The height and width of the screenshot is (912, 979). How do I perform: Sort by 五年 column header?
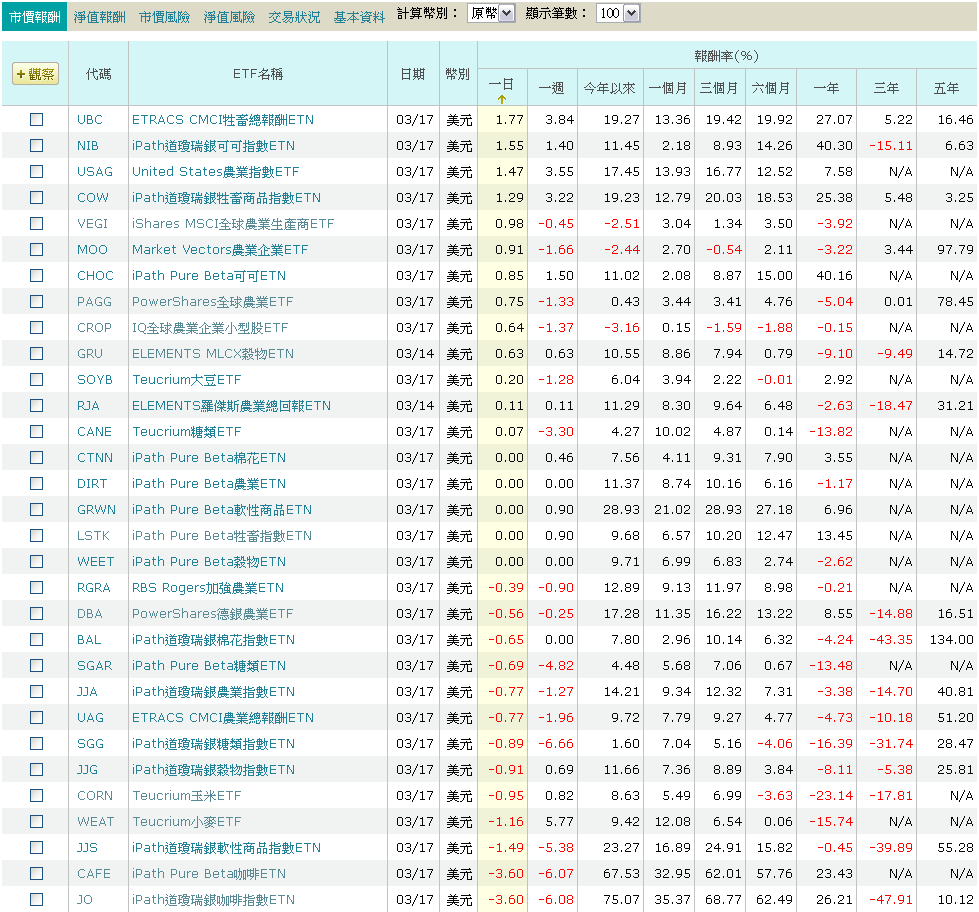(946, 88)
